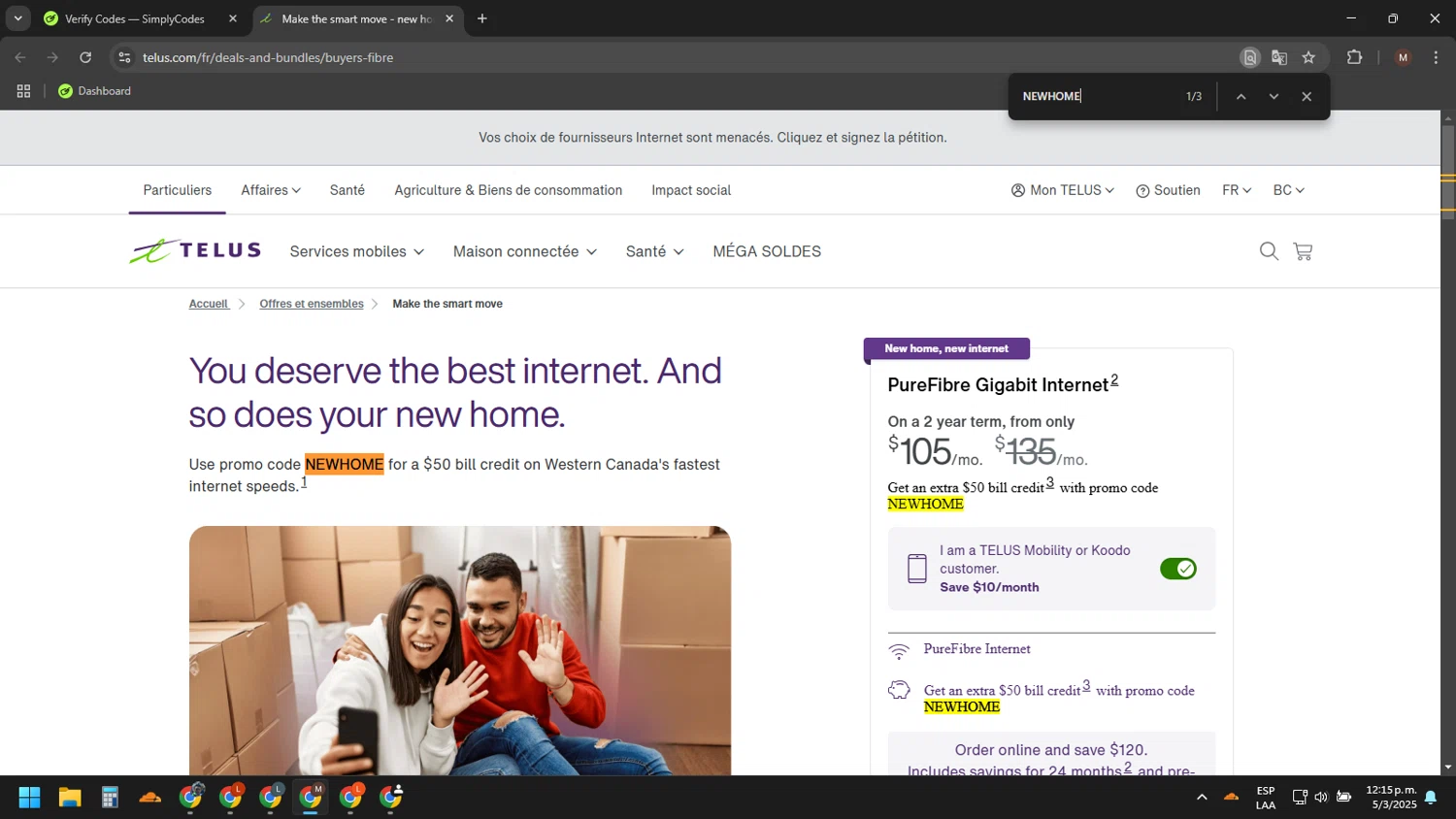This screenshot has height=819, width=1456.
Task: Go to next find-in-page match
Action: (1274, 96)
